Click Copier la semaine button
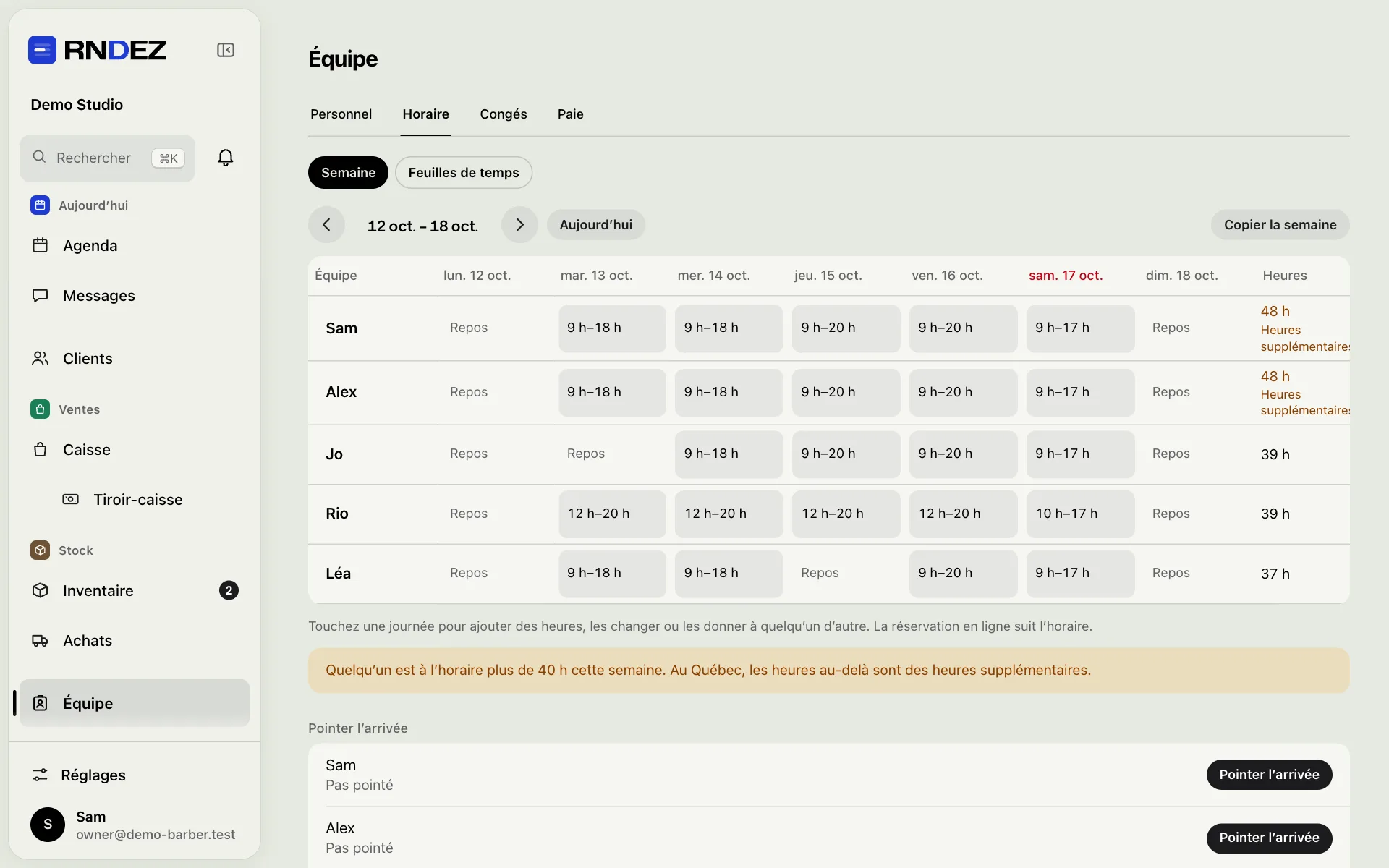The height and width of the screenshot is (868, 1389). coord(1280,225)
